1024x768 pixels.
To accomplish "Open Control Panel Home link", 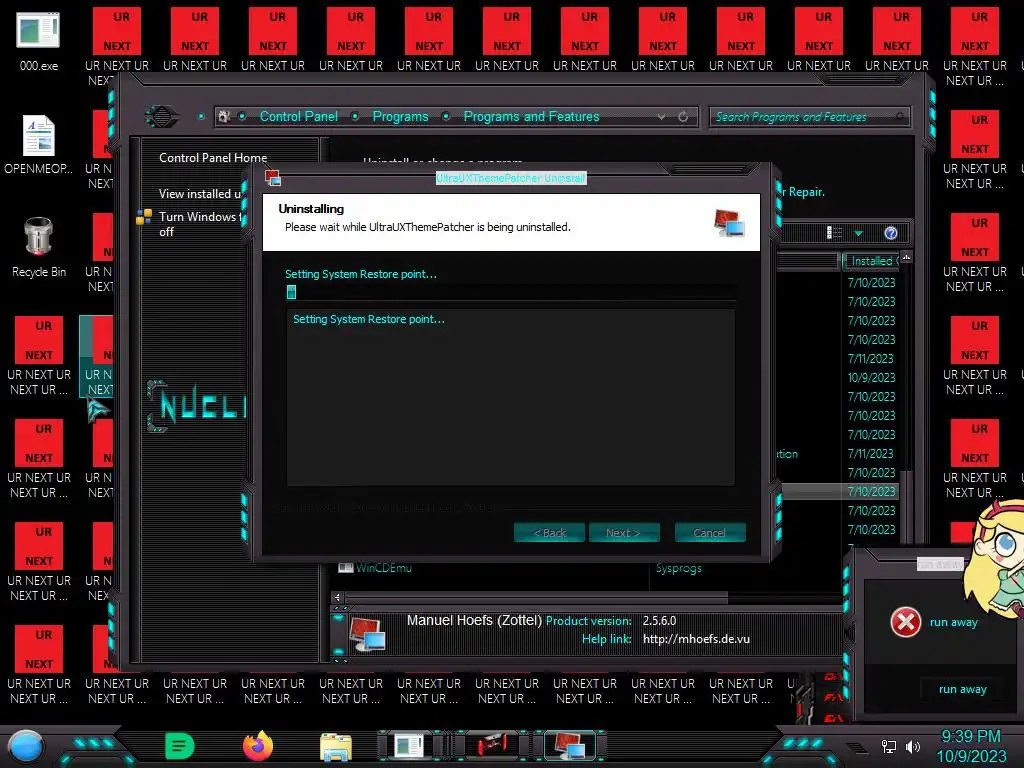I will (213, 157).
